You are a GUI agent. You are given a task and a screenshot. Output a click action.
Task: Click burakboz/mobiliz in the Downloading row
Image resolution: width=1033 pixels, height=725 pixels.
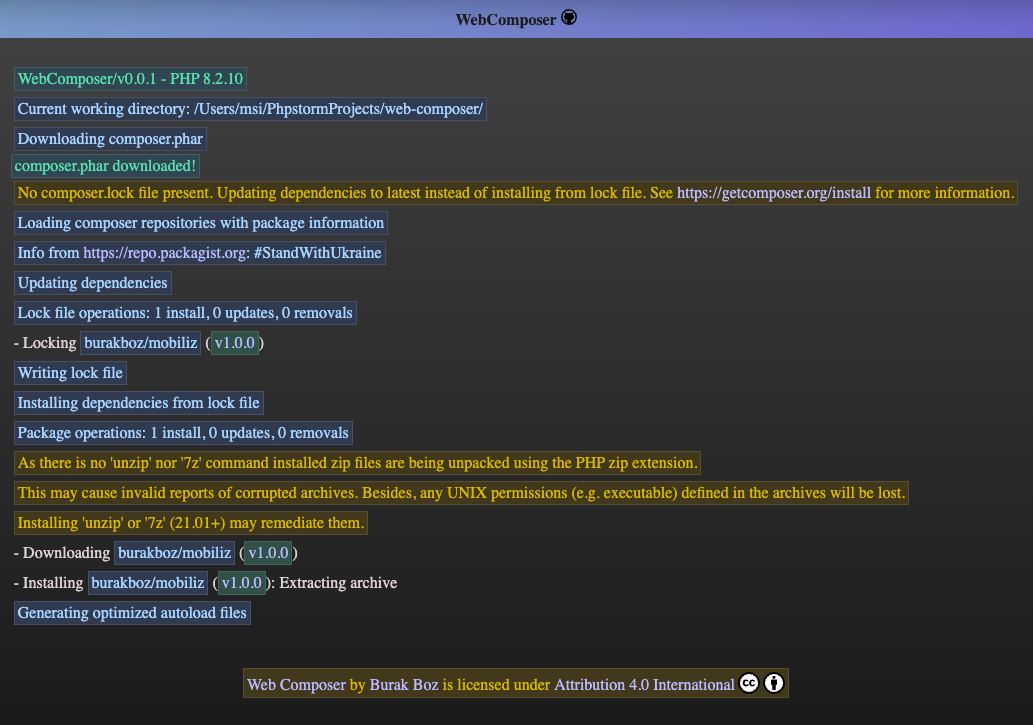pyautogui.click(x=175, y=553)
